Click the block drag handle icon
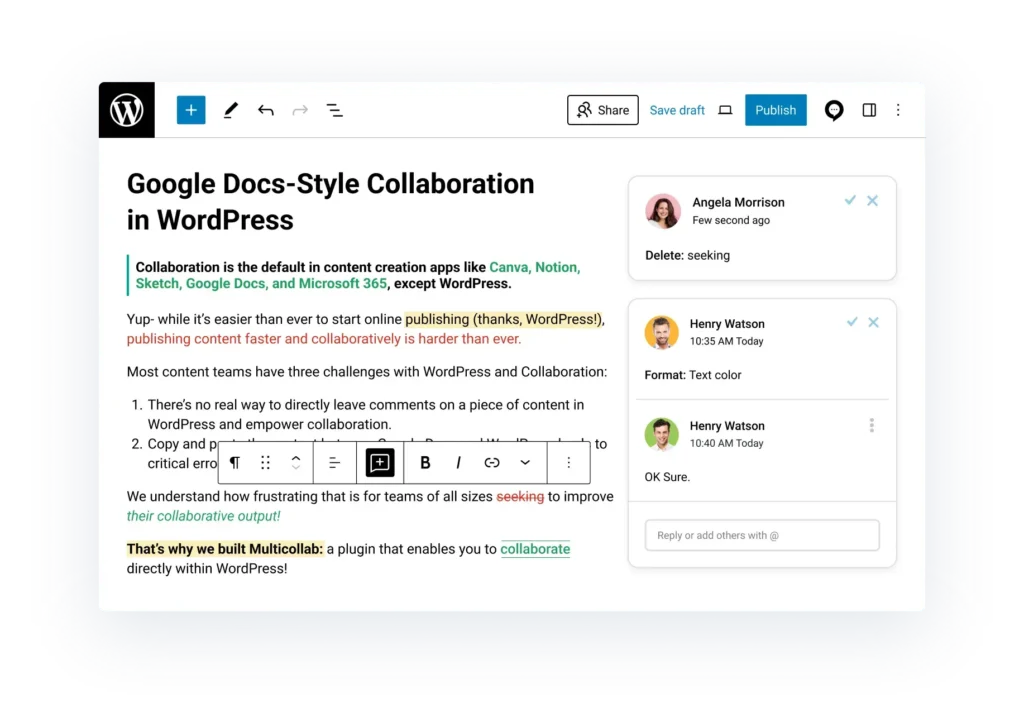1024x727 pixels. (x=265, y=462)
